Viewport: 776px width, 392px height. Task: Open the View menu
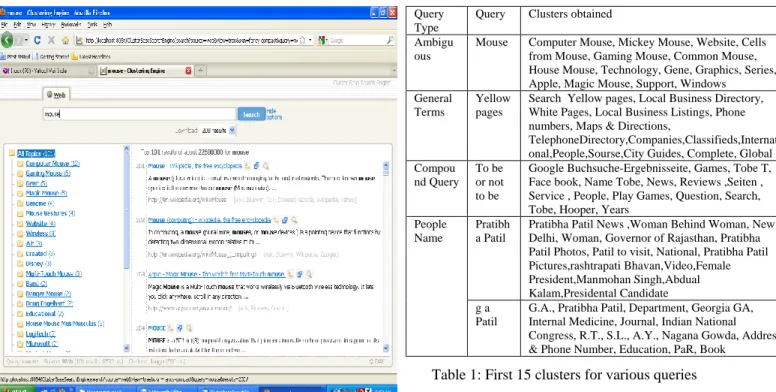pyautogui.click(x=31, y=24)
